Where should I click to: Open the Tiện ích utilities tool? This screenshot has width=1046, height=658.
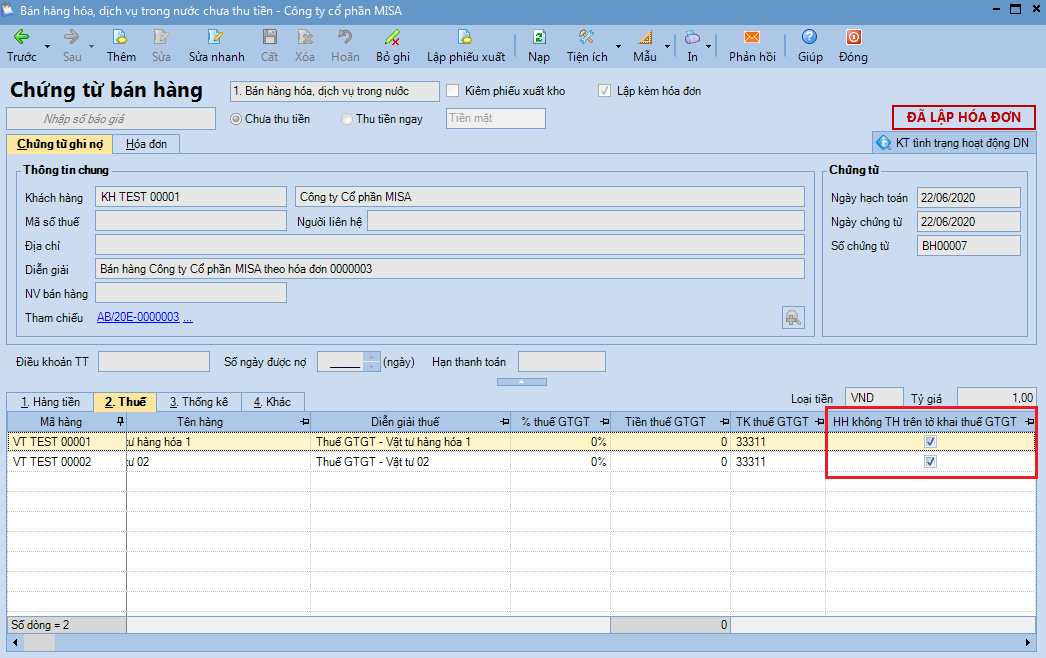(x=587, y=46)
